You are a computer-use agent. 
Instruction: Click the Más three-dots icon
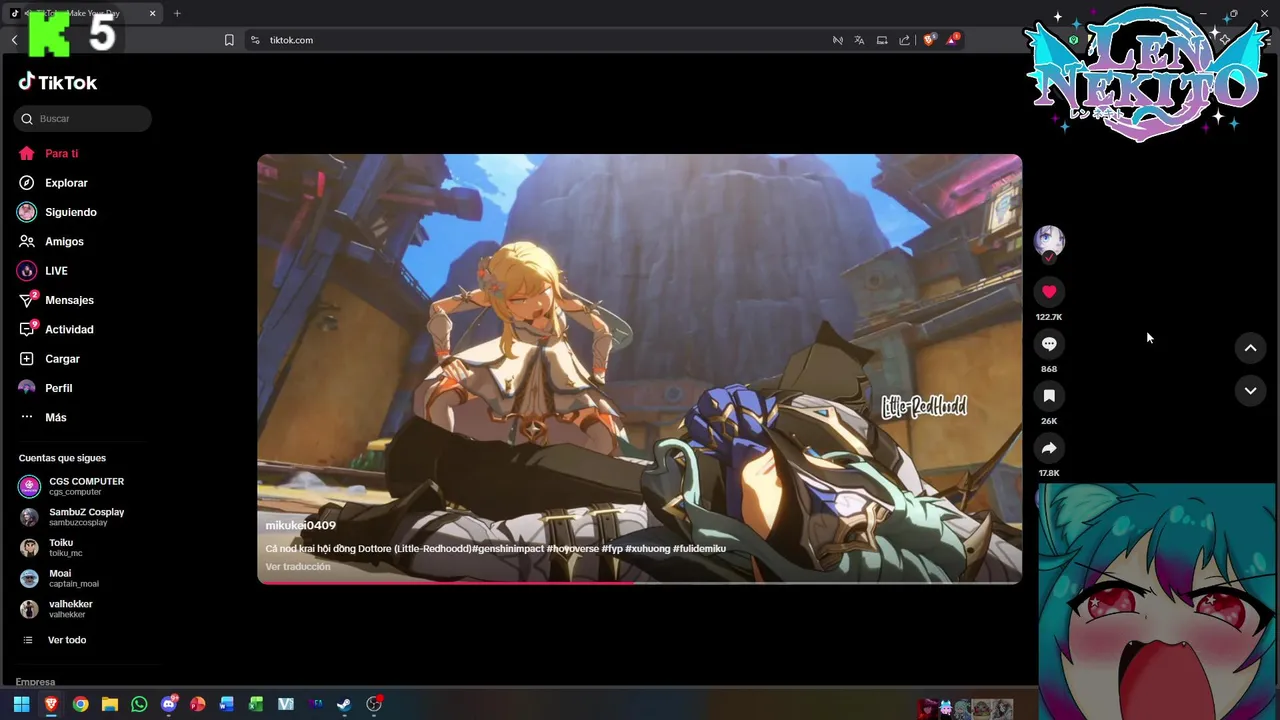[27, 417]
